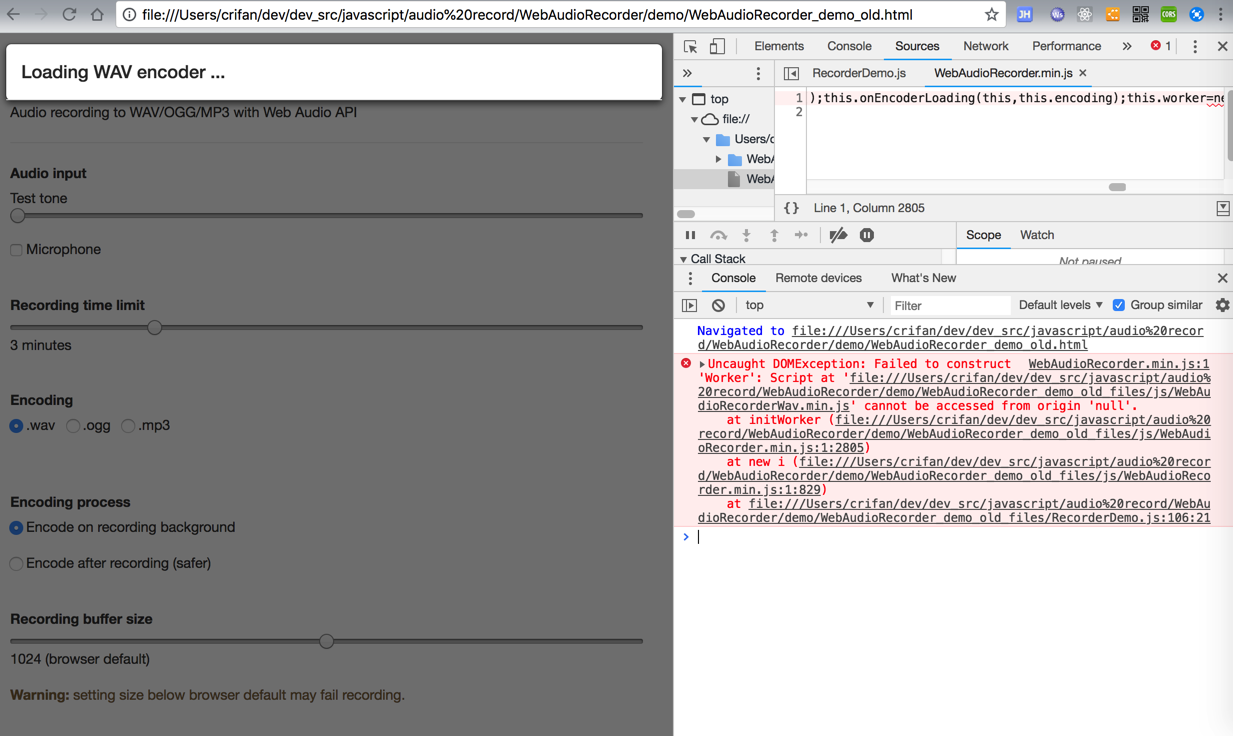Screen dimensions: 1233x736
Task: Open the browser home page
Action: (x=97, y=15)
